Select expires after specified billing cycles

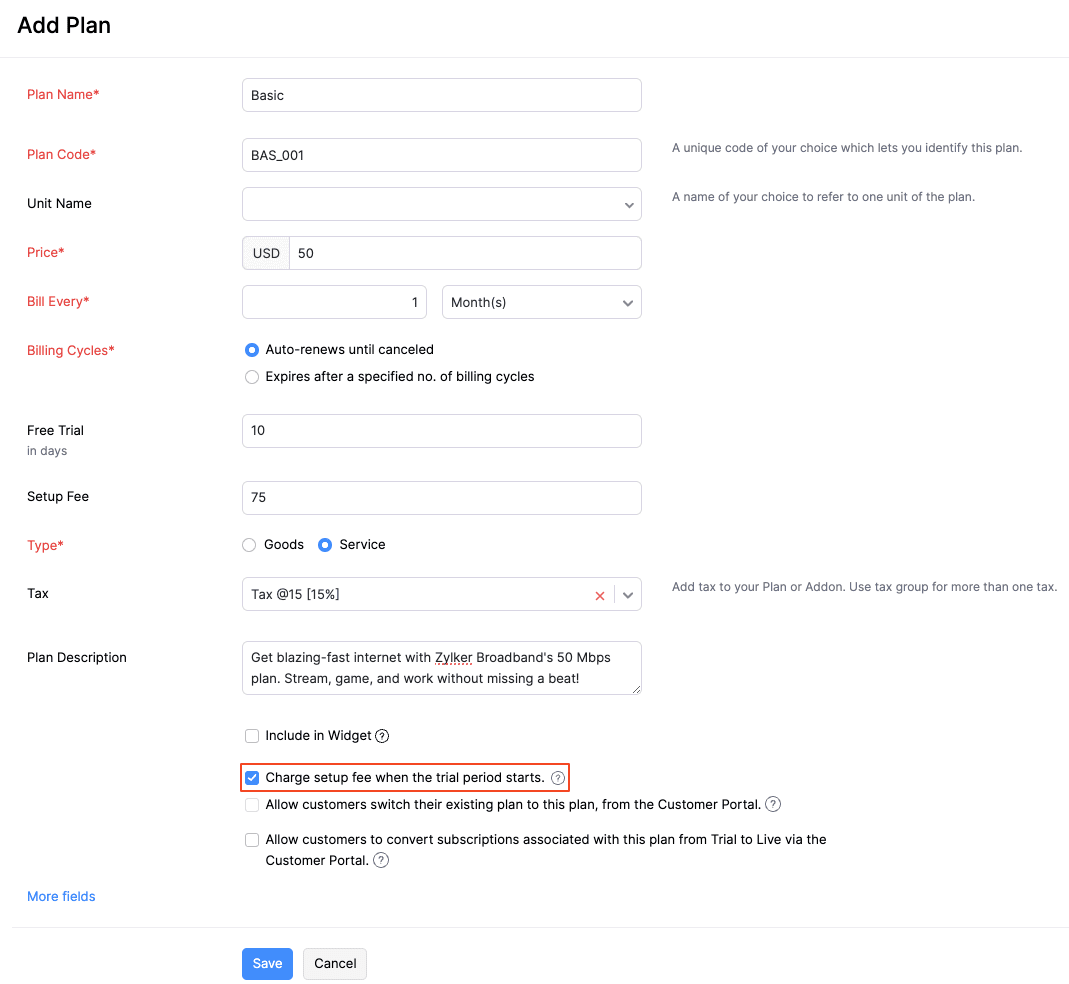pos(251,376)
